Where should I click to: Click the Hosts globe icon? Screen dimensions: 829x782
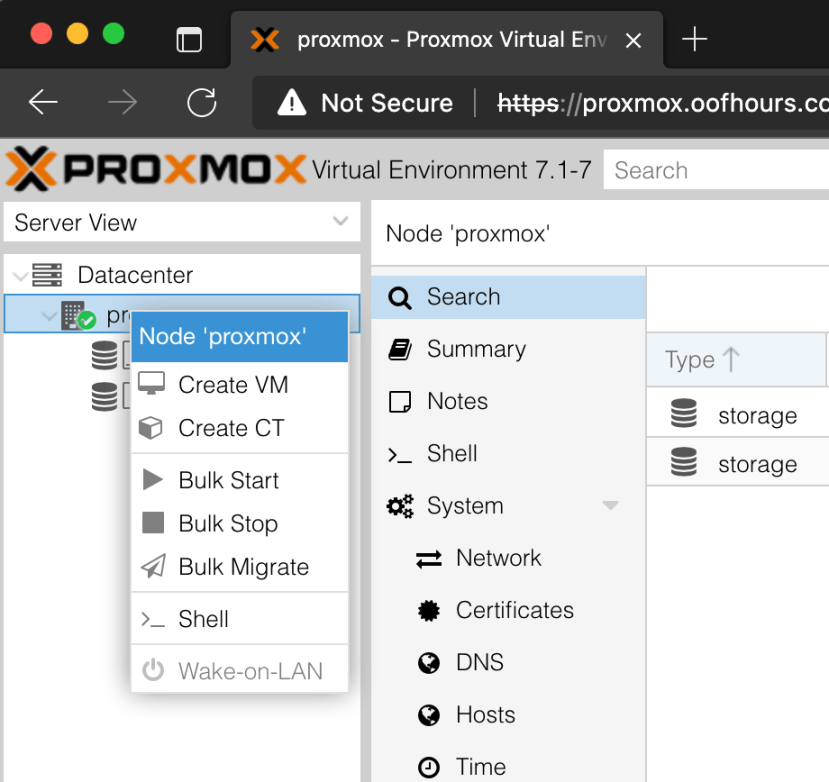[x=428, y=714]
